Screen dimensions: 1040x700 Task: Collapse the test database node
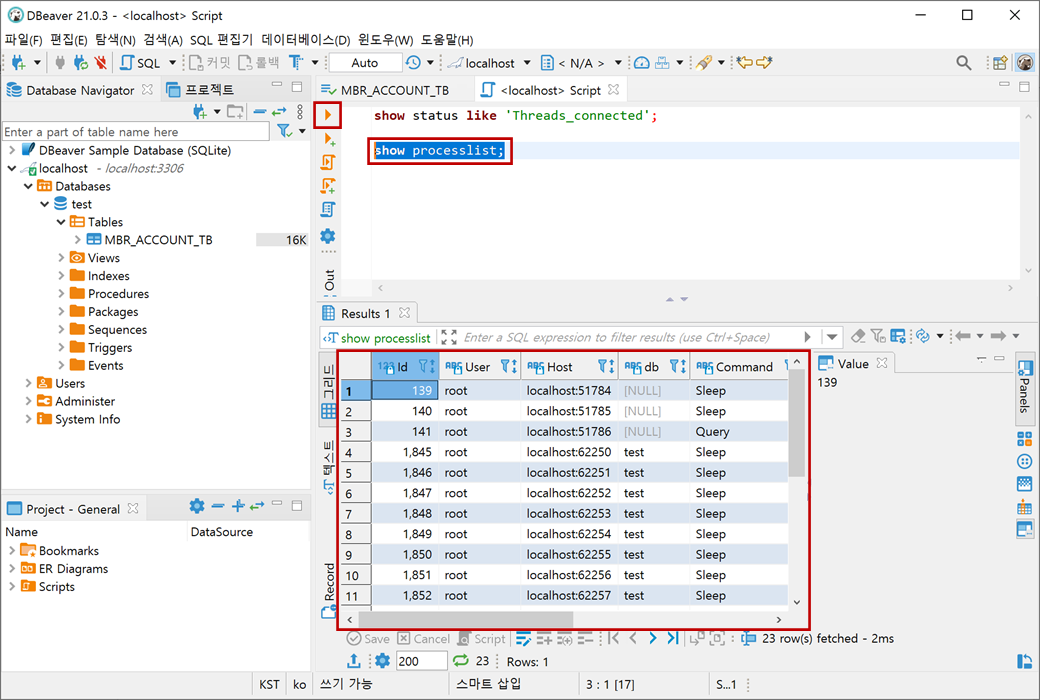pos(44,204)
